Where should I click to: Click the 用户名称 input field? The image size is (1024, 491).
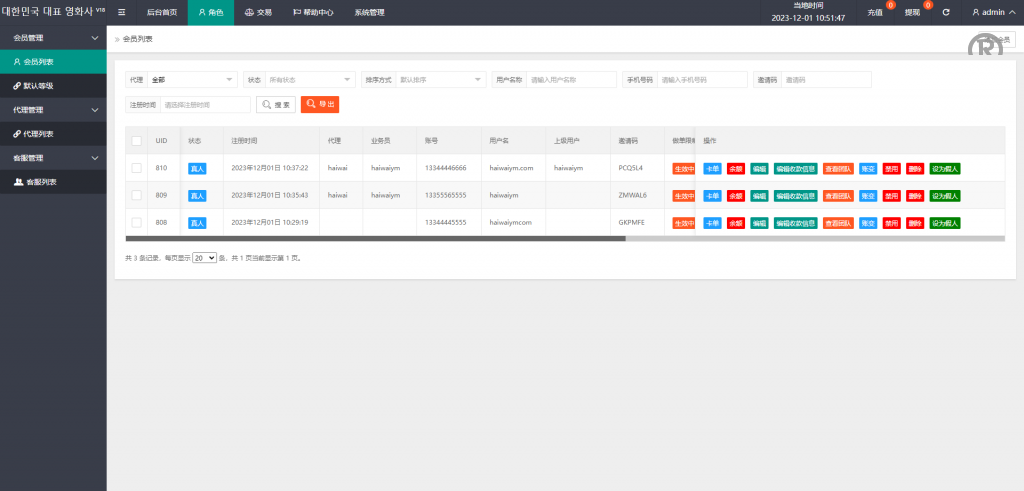point(571,80)
